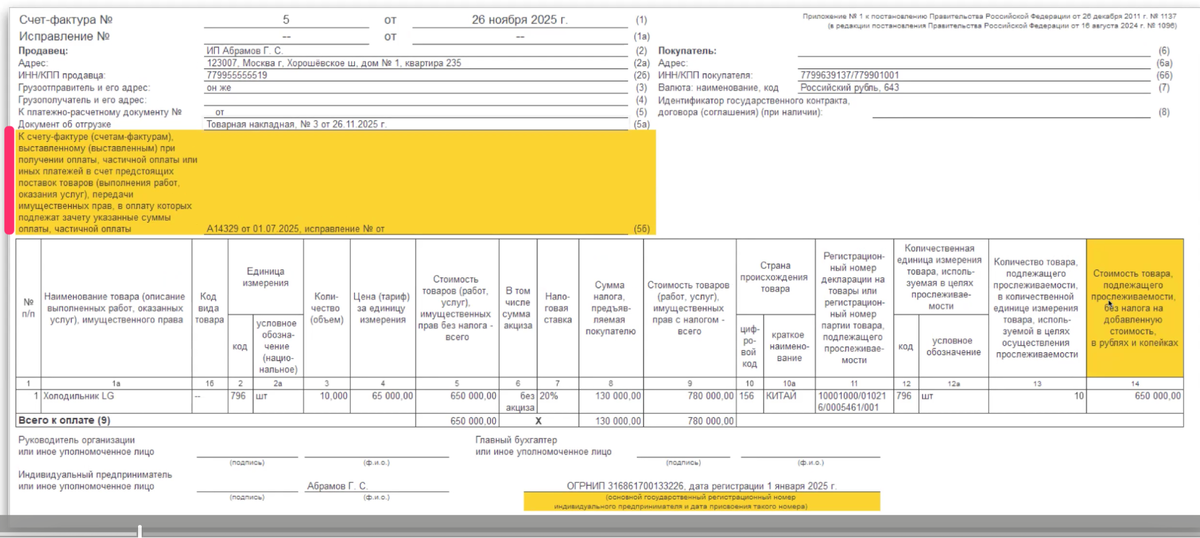The image size is (1200, 538).
Task: Click the seller name "ИП Абрамов Г. С." in the header
Action: point(245,50)
